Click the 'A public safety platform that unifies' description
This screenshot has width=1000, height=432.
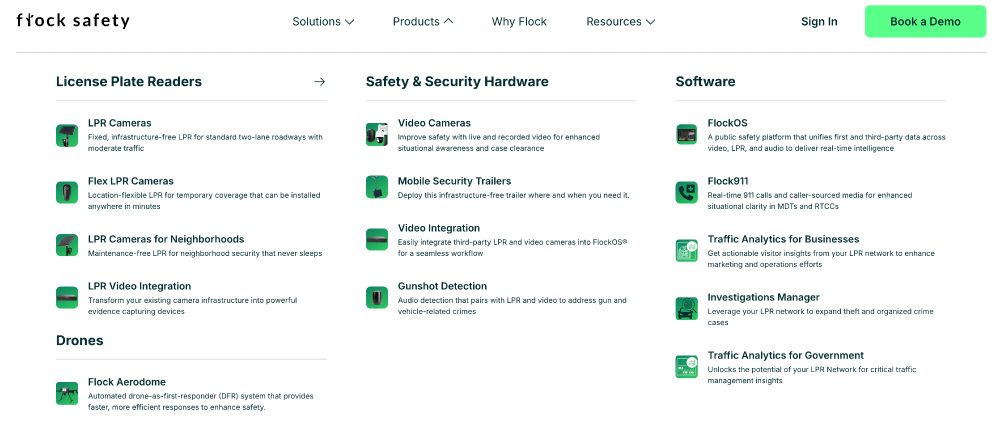[x=827, y=143]
